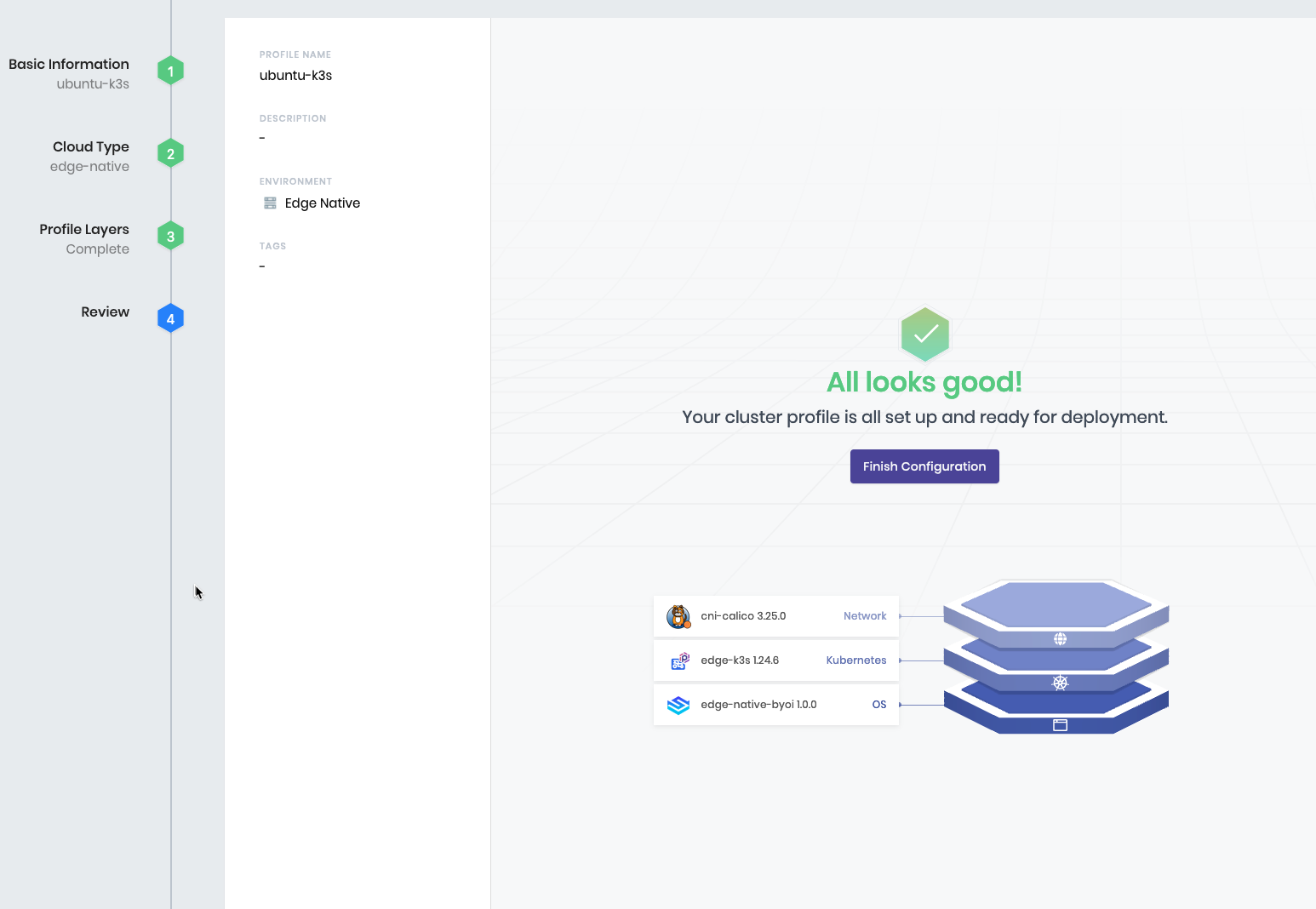Screen dimensions: 1316x909
Task: Click the edge-native-byoi pack icon
Action: (678, 705)
